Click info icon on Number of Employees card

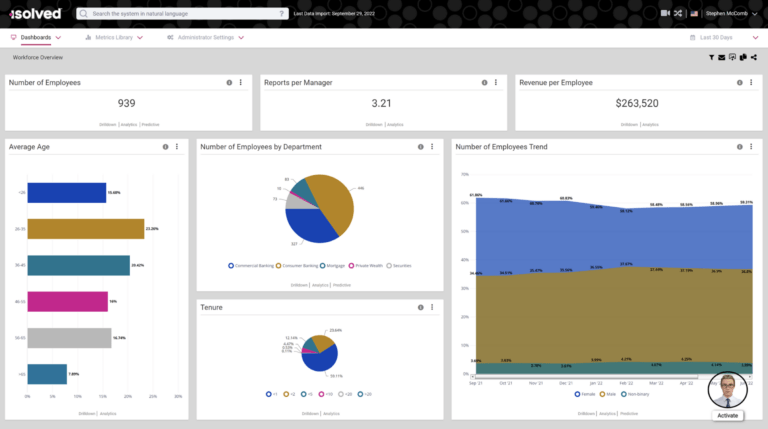[x=229, y=83]
